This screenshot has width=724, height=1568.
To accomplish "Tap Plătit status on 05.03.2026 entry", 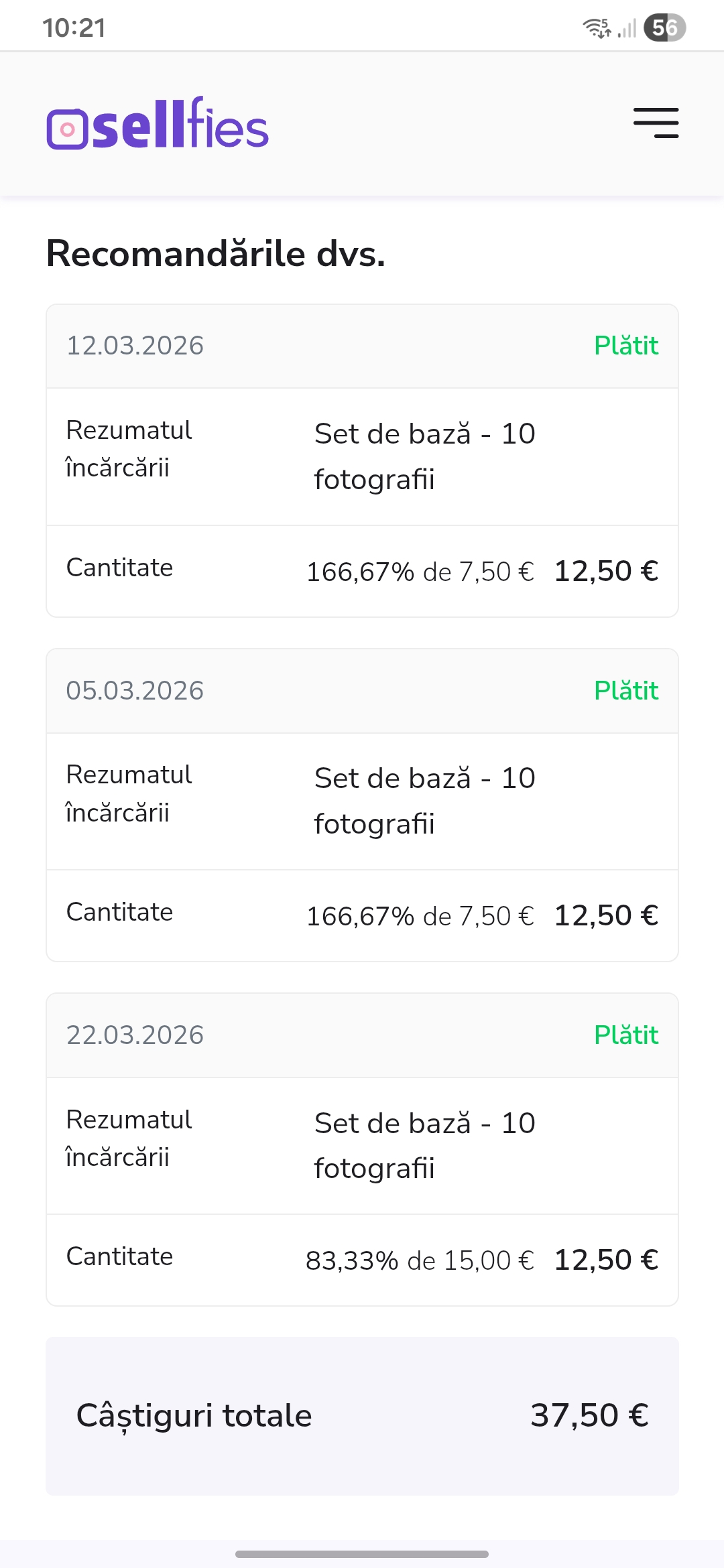I will pos(626,691).
